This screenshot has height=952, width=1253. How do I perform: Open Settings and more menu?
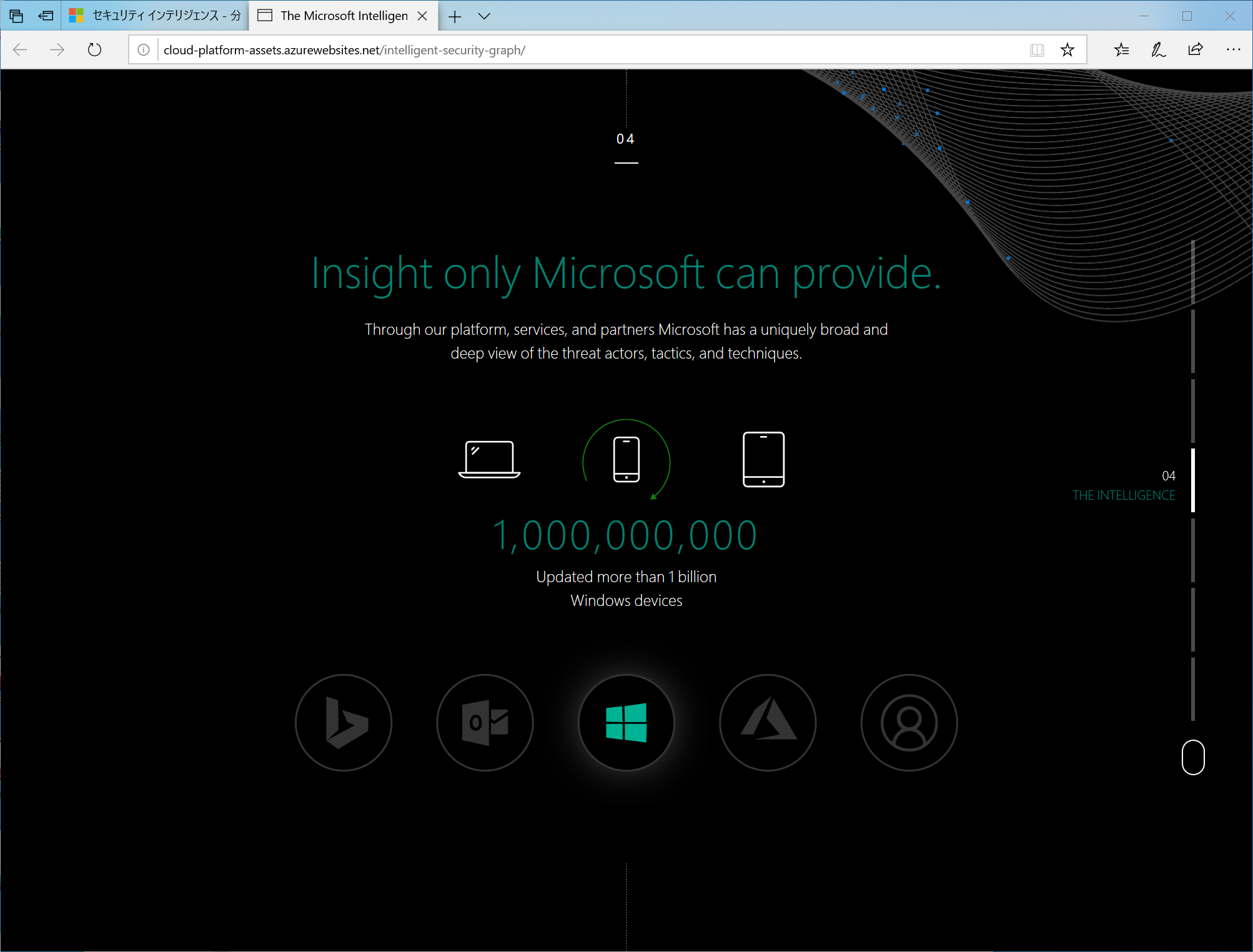[x=1233, y=50]
